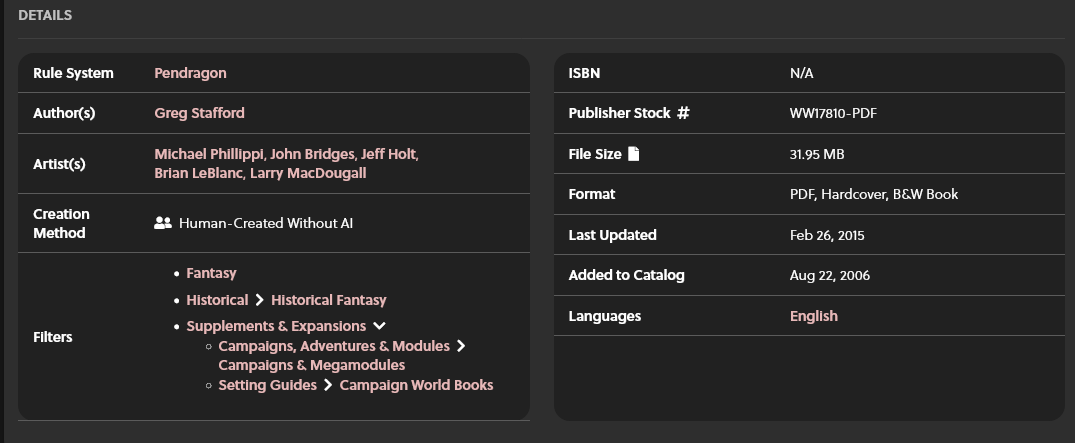Click the Creation Method label
Viewport: 1075px width, 443px height.
pos(61,224)
